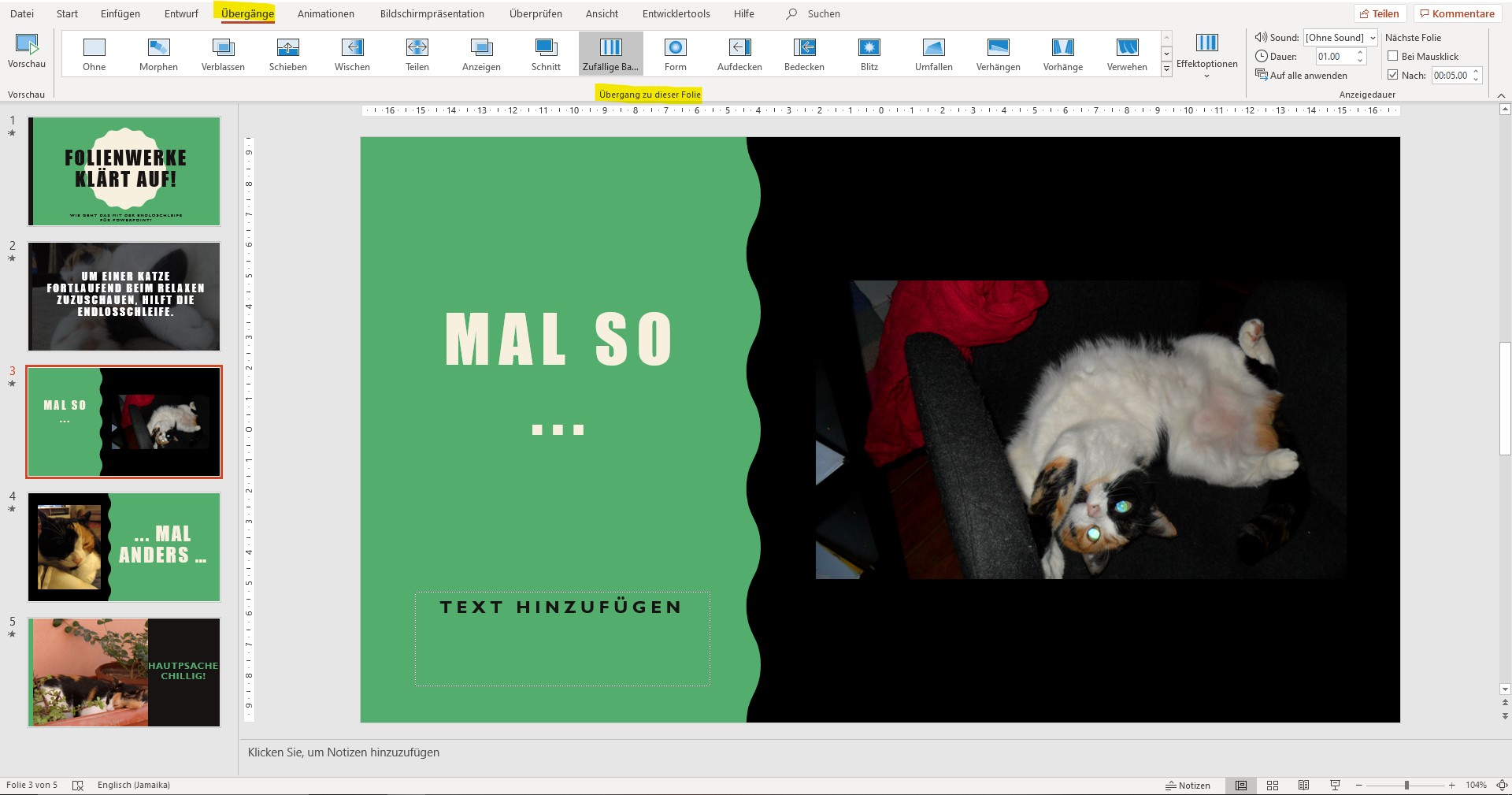The width and height of the screenshot is (1512, 795).
Task: Start slideshow from status bar icon
Action: click(x=1335, y=786)
